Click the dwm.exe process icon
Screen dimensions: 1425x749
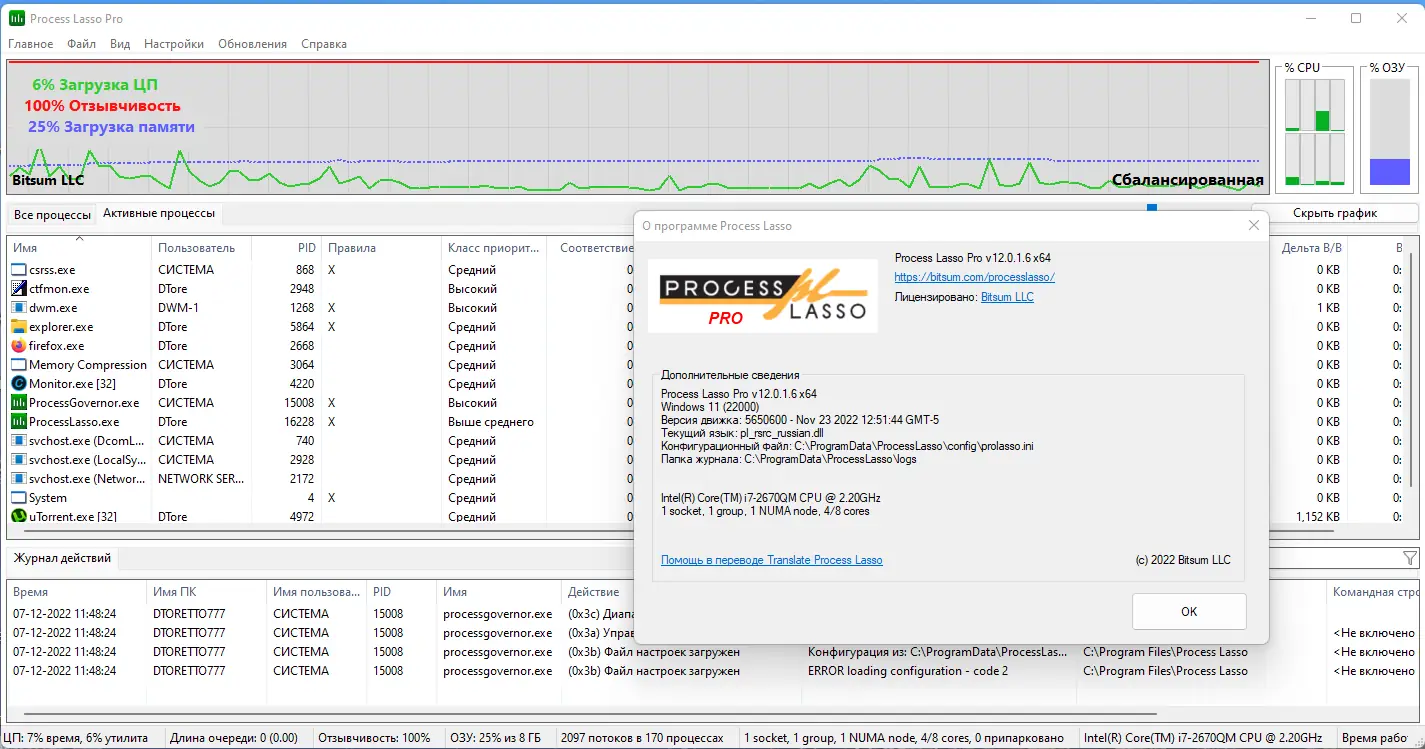pos(18,307)
